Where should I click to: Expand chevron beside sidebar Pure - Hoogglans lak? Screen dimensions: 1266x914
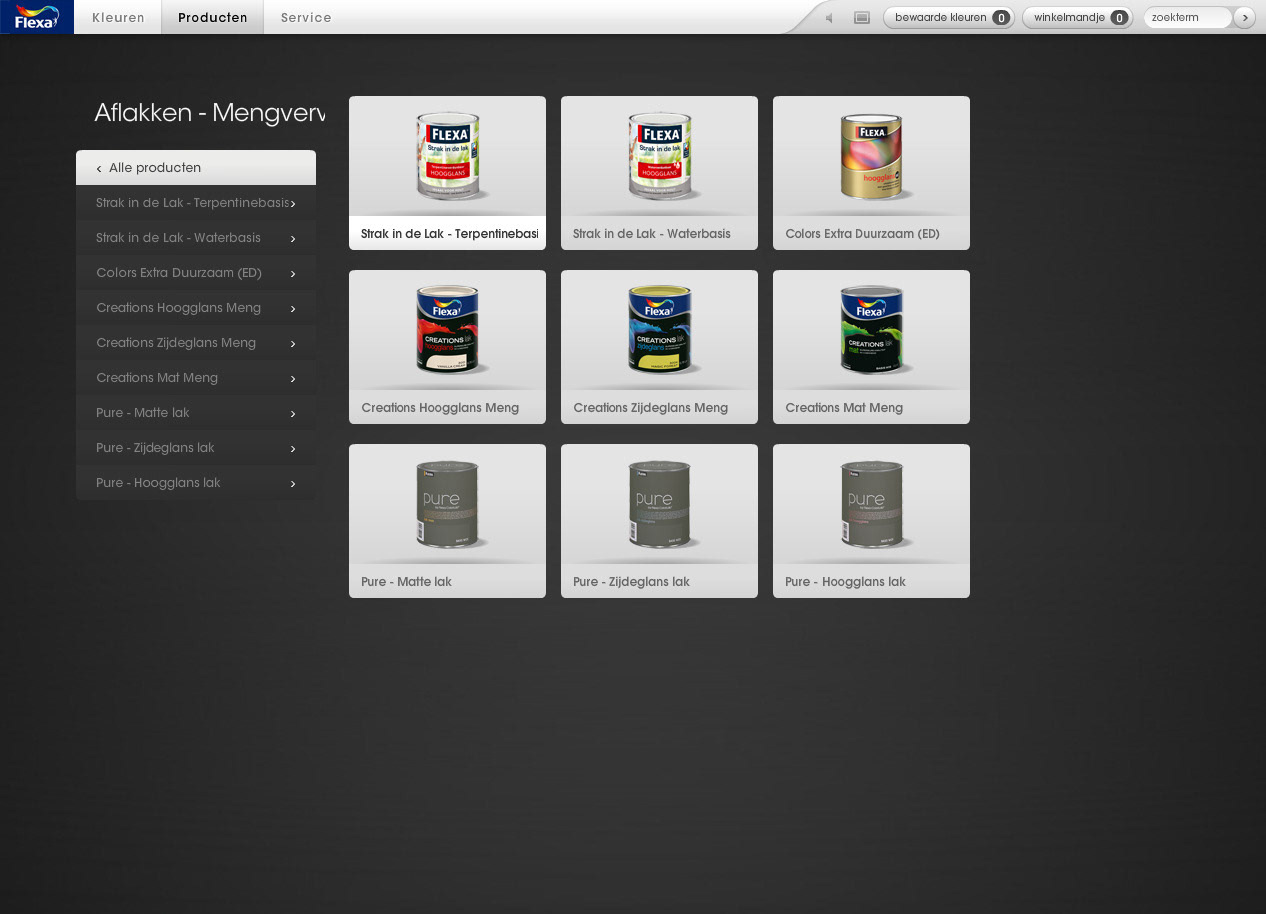tap(293, 484)
